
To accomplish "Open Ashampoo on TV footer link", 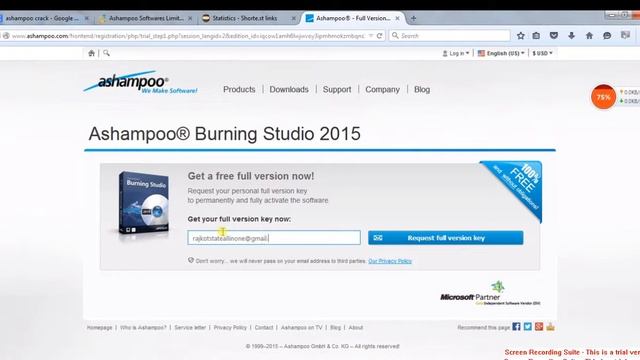I will [302, 328].
